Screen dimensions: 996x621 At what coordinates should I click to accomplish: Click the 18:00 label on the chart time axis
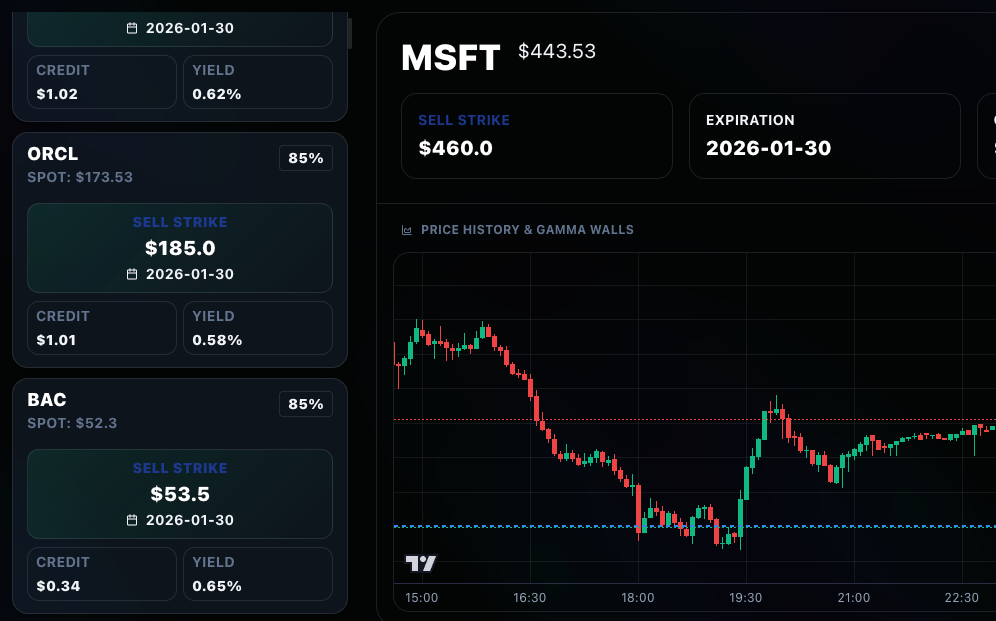point(638,597)
